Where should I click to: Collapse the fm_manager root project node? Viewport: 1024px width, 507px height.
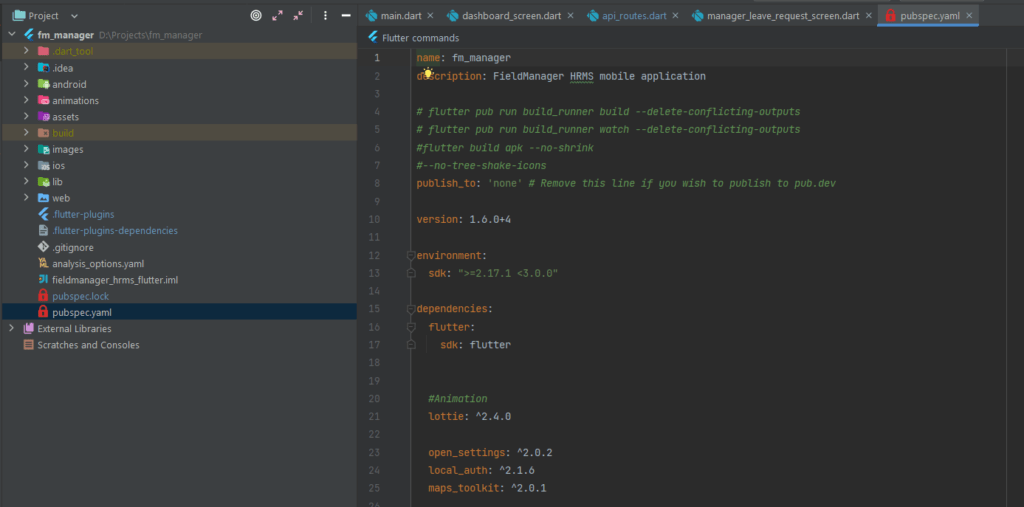tap(12, 35)
